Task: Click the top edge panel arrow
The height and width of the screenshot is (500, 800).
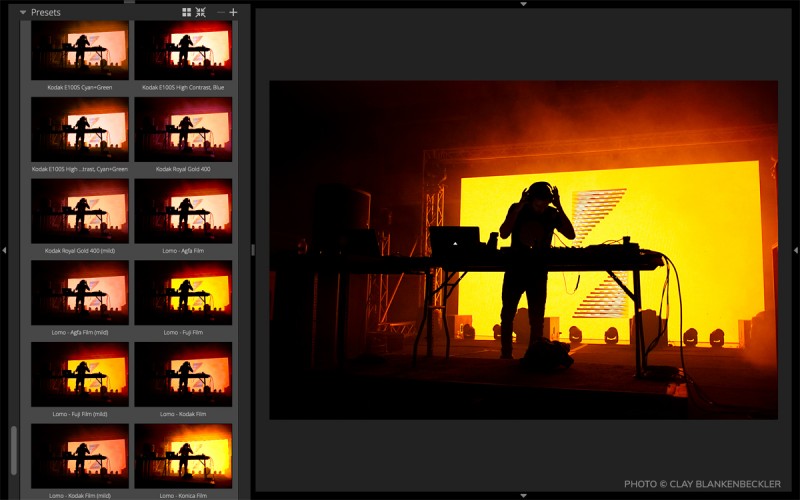Action: (523, 4)
